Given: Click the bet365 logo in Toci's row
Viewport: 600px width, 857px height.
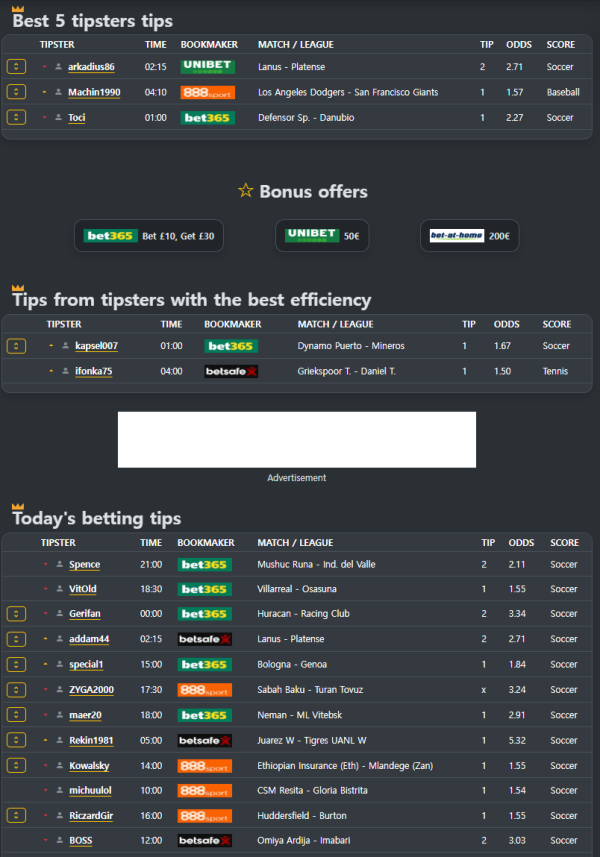Looking at the screenshot, I should click(207, 118).
